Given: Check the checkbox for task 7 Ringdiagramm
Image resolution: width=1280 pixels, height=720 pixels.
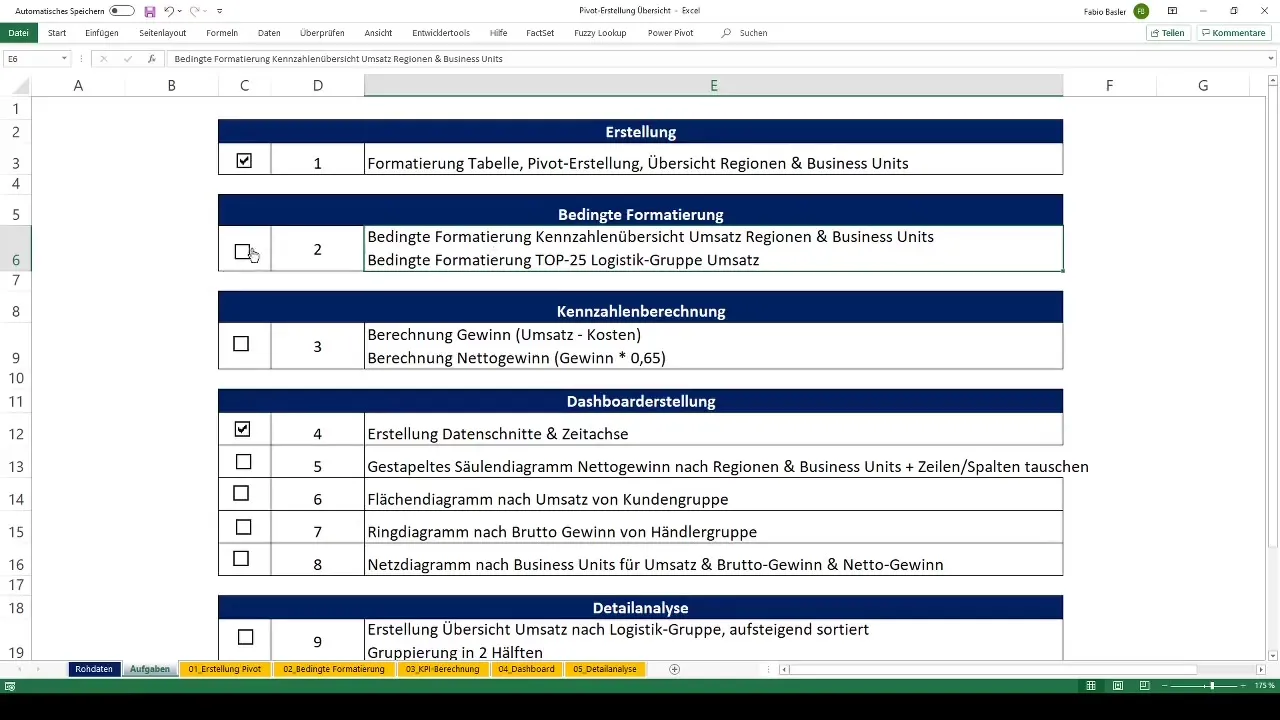Looking at the screenshot, I should tap(243, 527).
